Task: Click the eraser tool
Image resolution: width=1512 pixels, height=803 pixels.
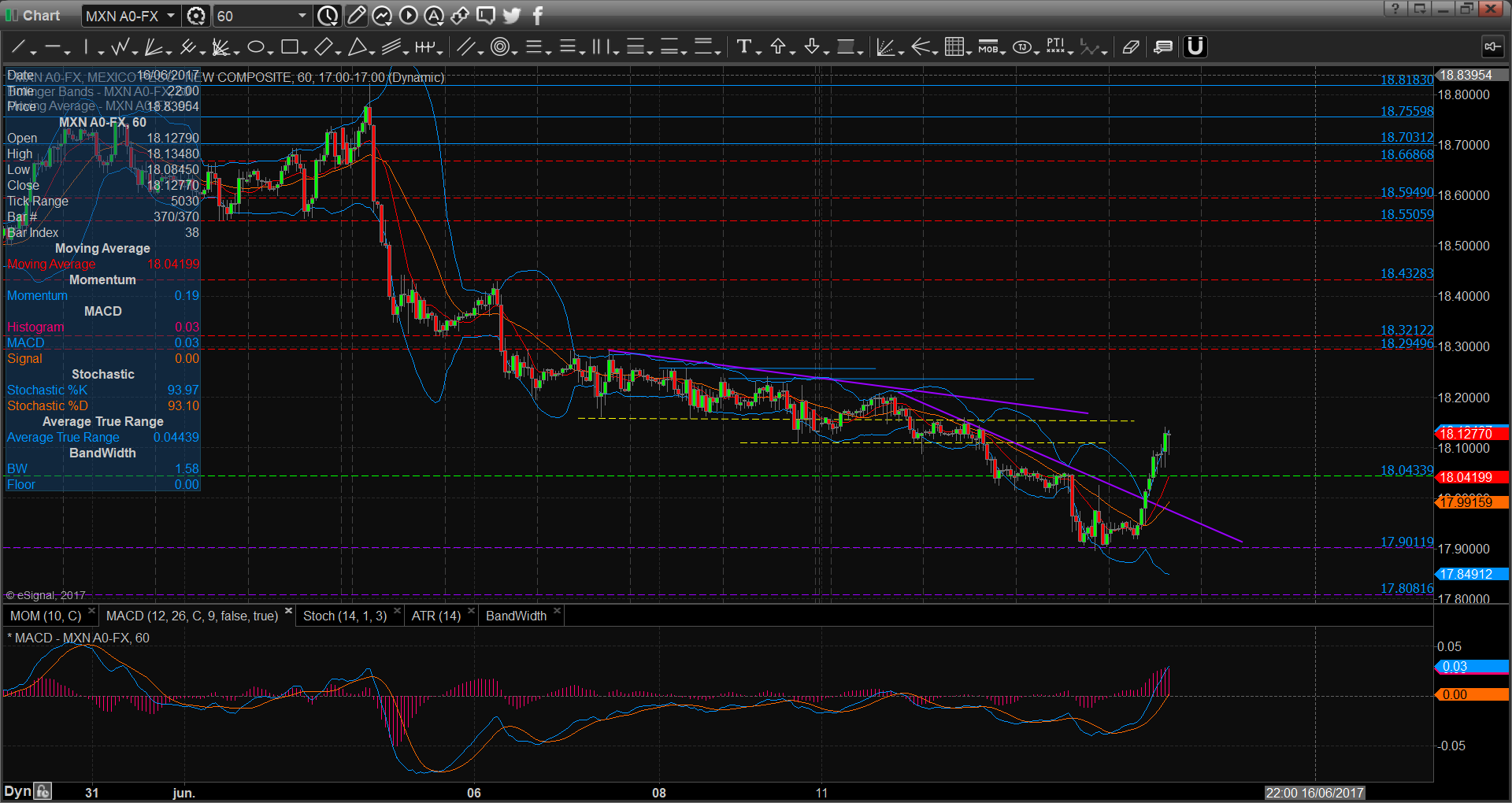Action: (x=1131, y=47)
